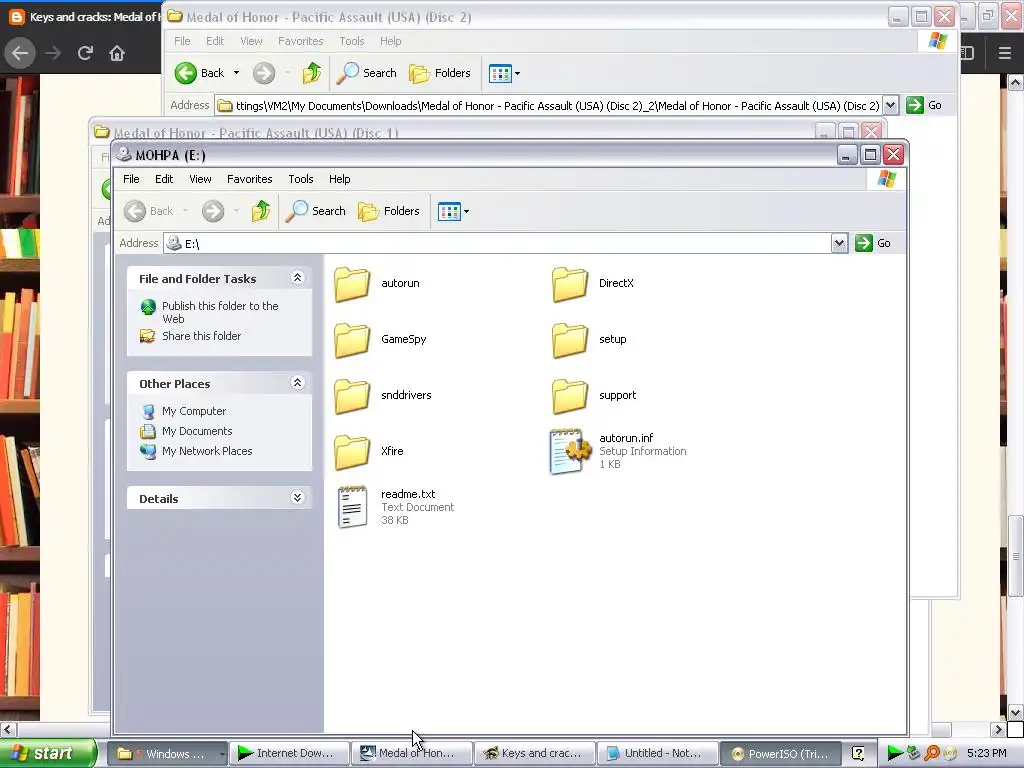Collapse the File and Folder Tasks panel
The image size is (1024, 768).
297,278
